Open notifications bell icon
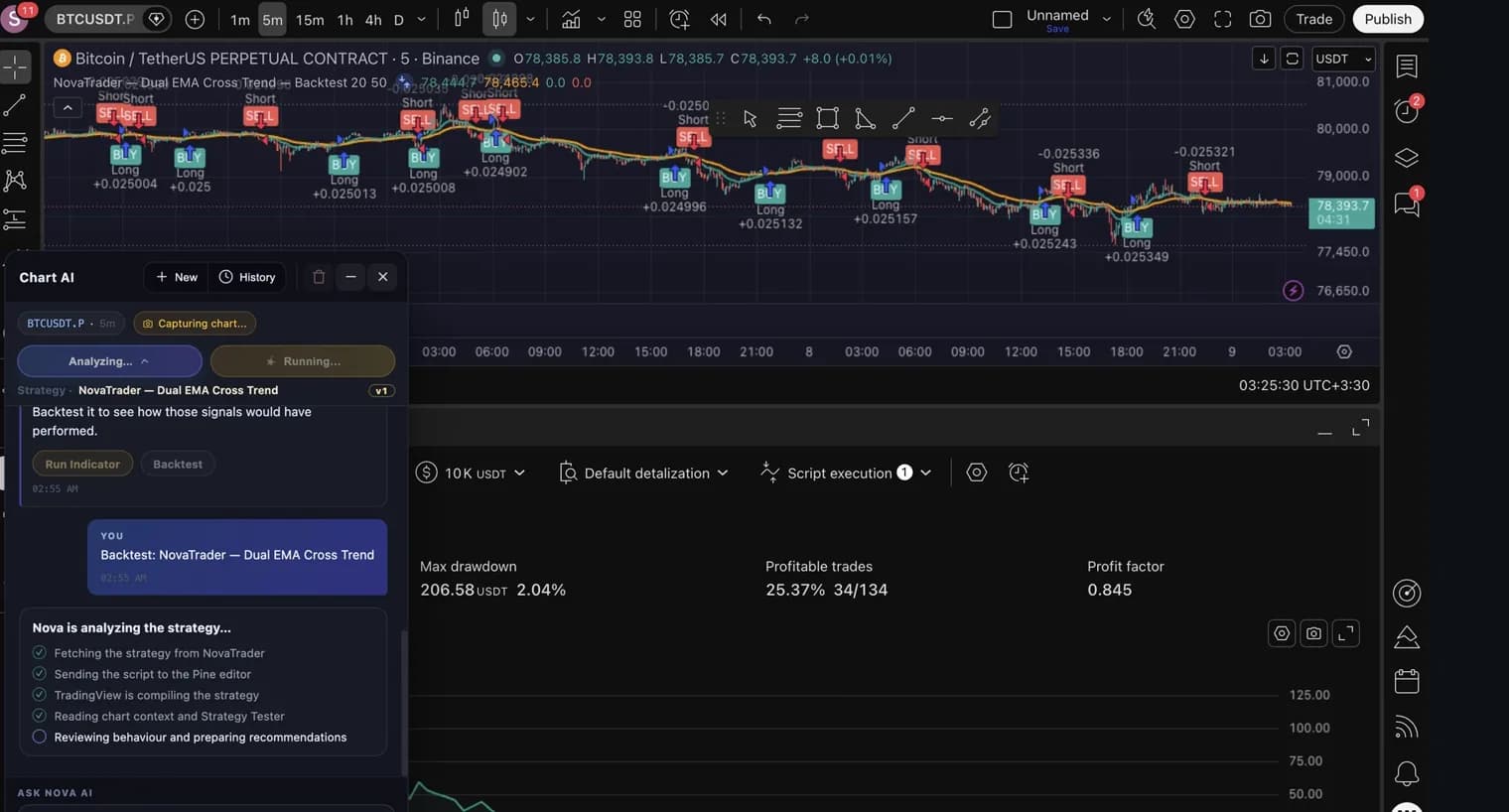 [x=1406, y=772]
